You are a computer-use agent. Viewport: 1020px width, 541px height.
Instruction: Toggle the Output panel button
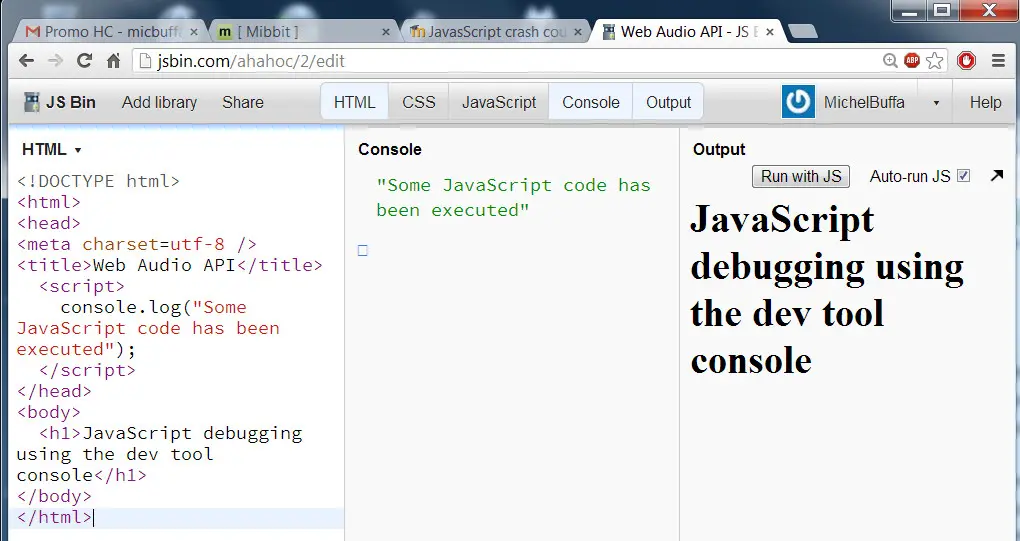pos(668,102)
